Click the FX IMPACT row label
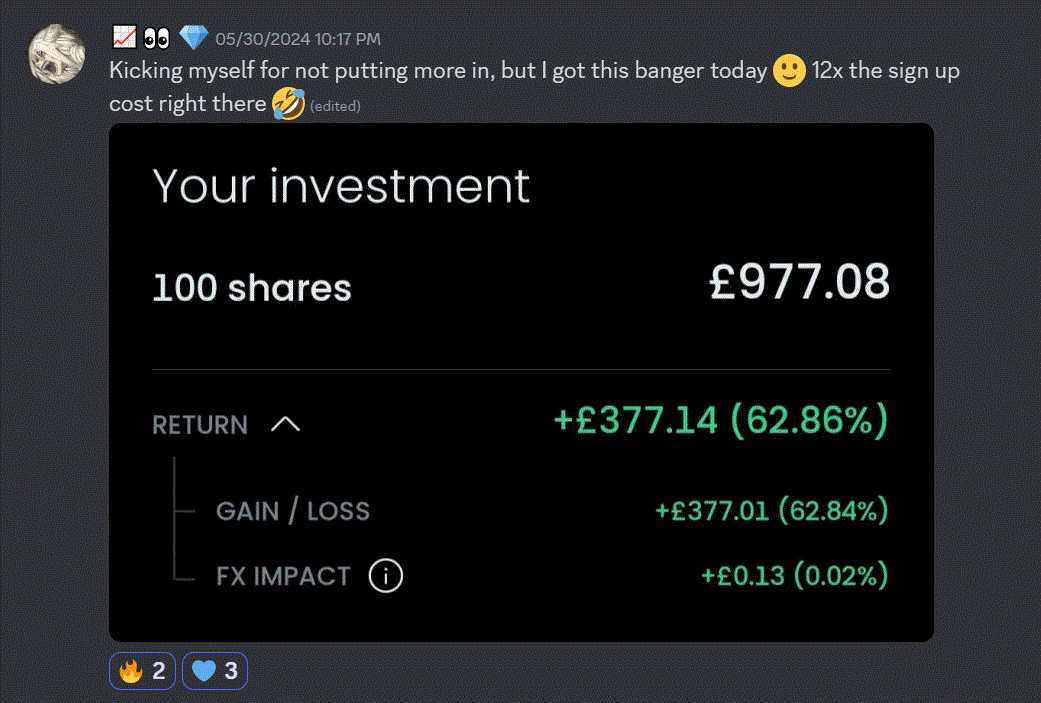Viewport: 1041px width, 703px height. pos(283,576)
